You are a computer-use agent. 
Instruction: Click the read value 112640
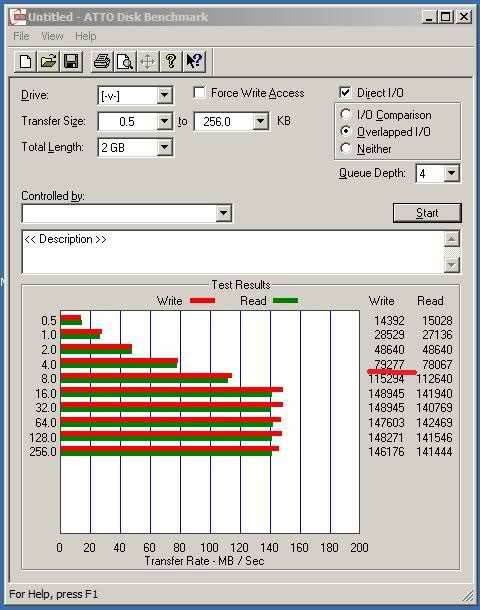[434, 379]
